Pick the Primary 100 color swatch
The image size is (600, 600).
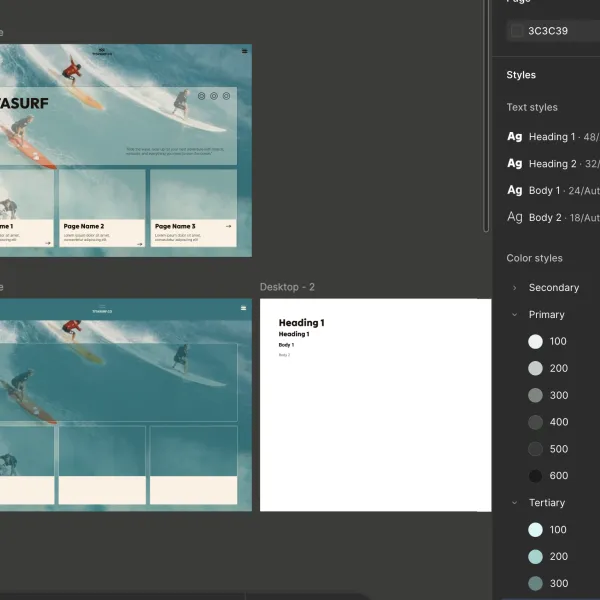click(x=535, y=341)
